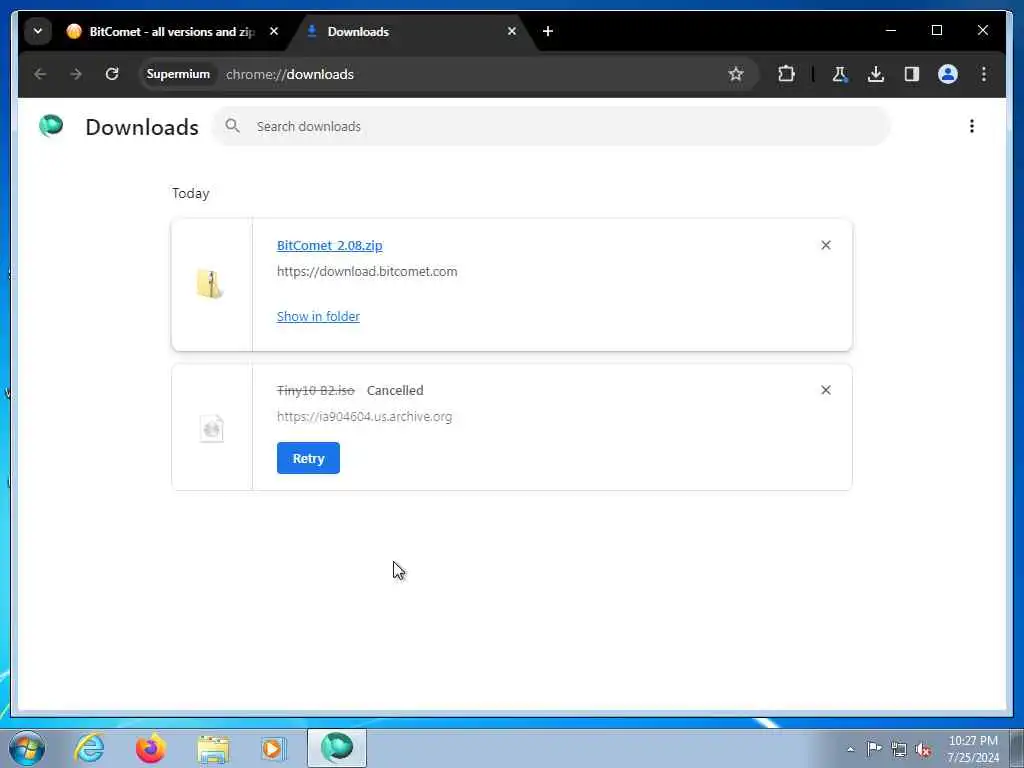Launch Internet Explorer from taskbar
Screen dimensions: 1024x768
click(x=89, y=748)
